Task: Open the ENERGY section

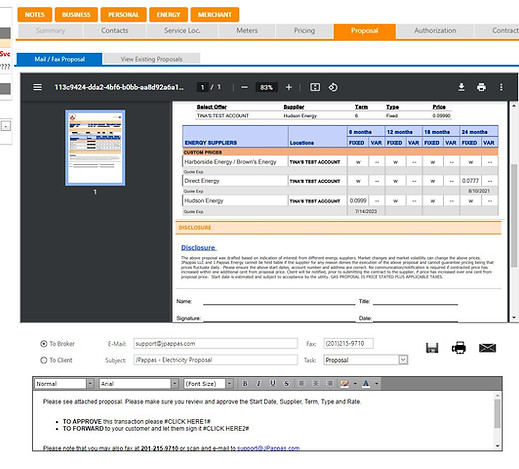Action: (x=168, y=15)
